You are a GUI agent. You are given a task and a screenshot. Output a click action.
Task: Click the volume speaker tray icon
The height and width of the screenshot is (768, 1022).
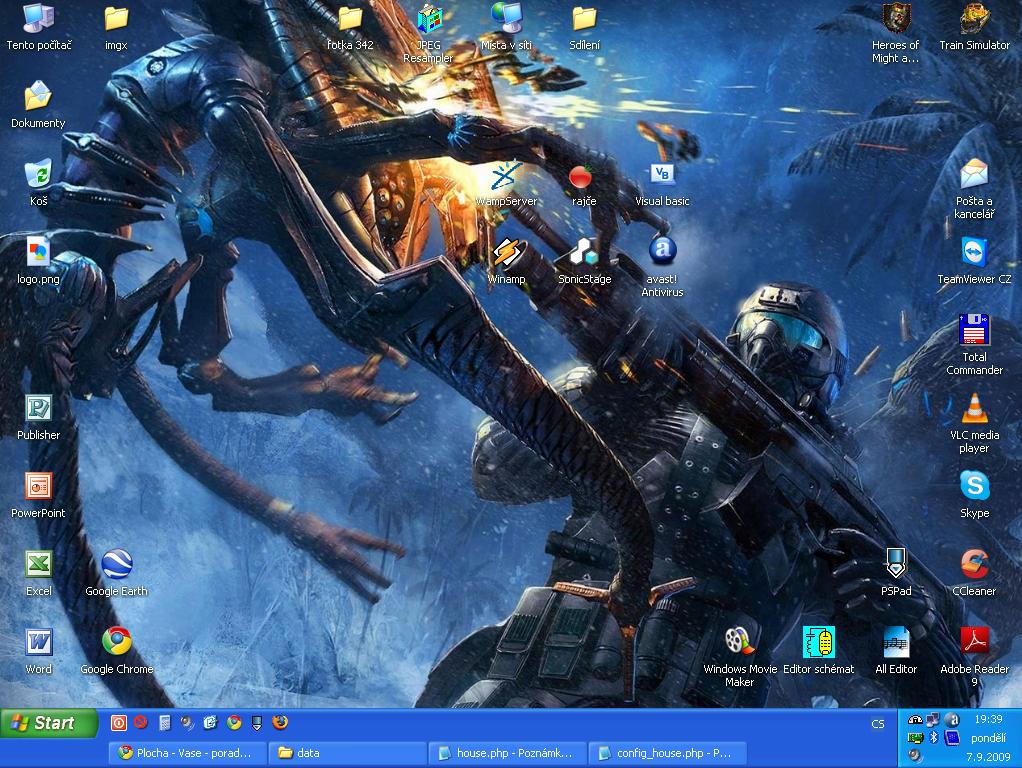coord(915,756)
